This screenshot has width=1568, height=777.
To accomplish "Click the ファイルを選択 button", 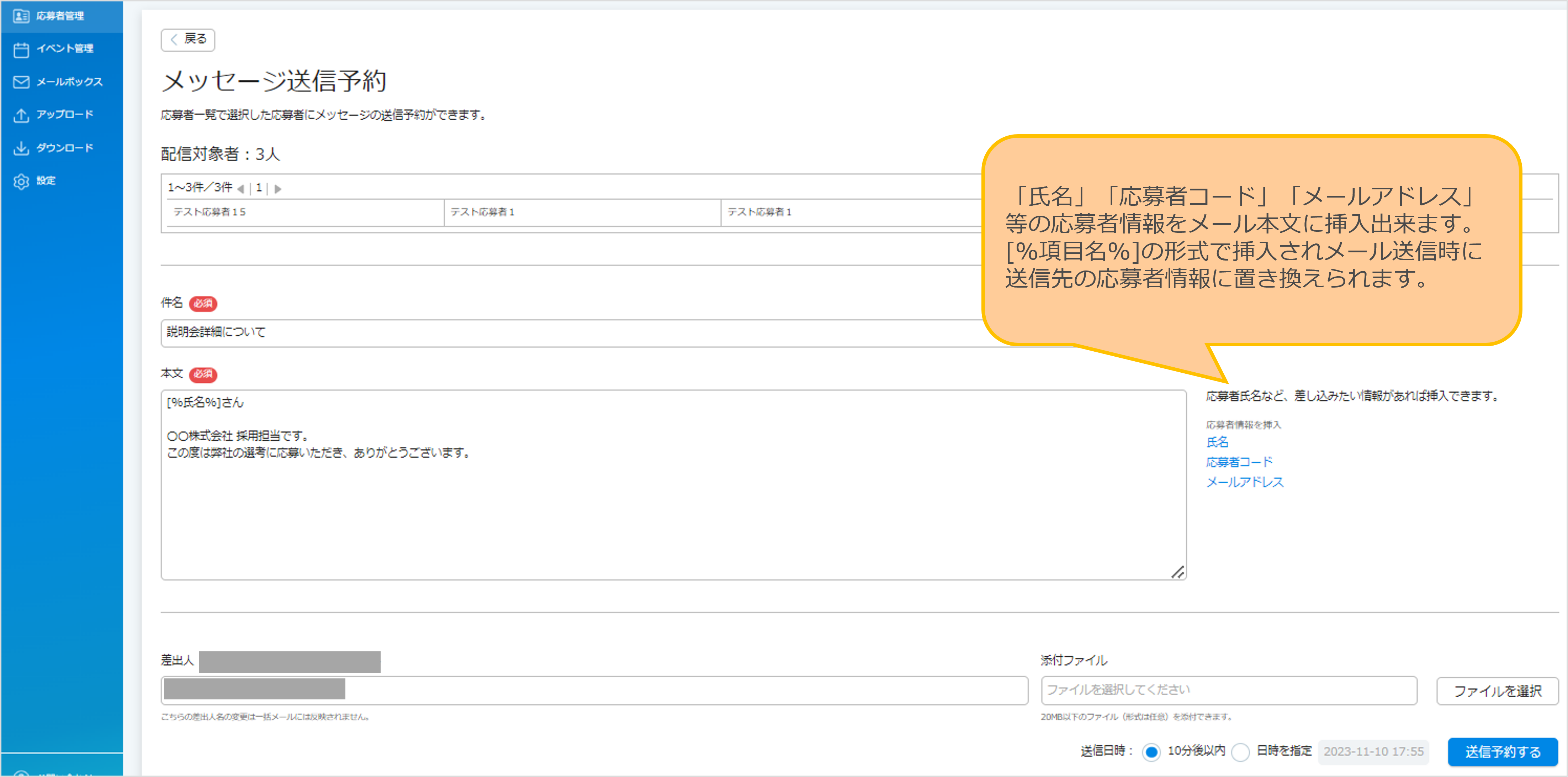I will tap(1498, 691).
